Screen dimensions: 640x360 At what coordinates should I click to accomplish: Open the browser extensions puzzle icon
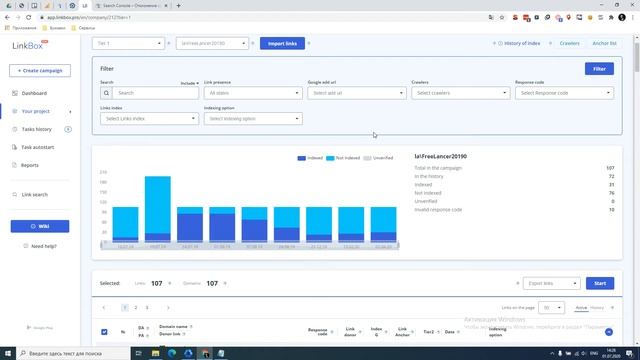point(611,18)
